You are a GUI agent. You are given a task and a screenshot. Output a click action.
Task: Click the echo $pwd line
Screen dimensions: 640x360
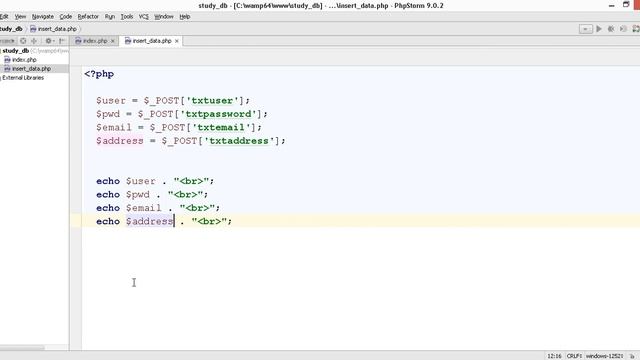(x=152, y=195)
